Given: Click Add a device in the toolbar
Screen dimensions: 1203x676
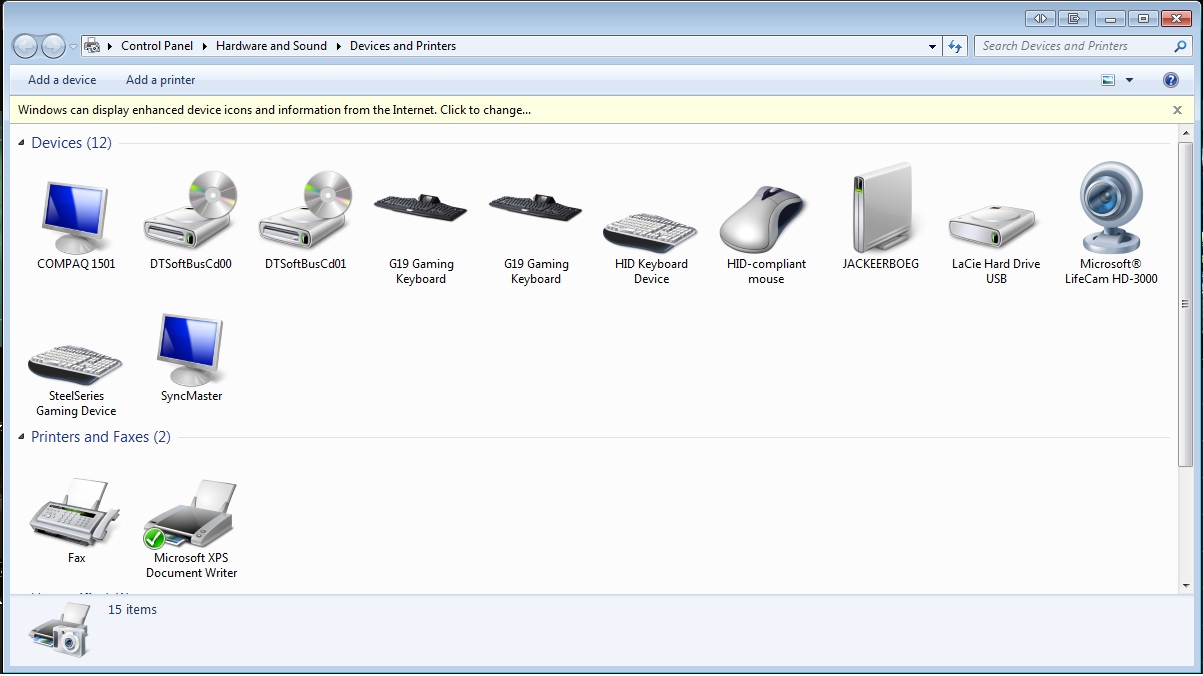Looking at the screenshot, I should [62, 80].
